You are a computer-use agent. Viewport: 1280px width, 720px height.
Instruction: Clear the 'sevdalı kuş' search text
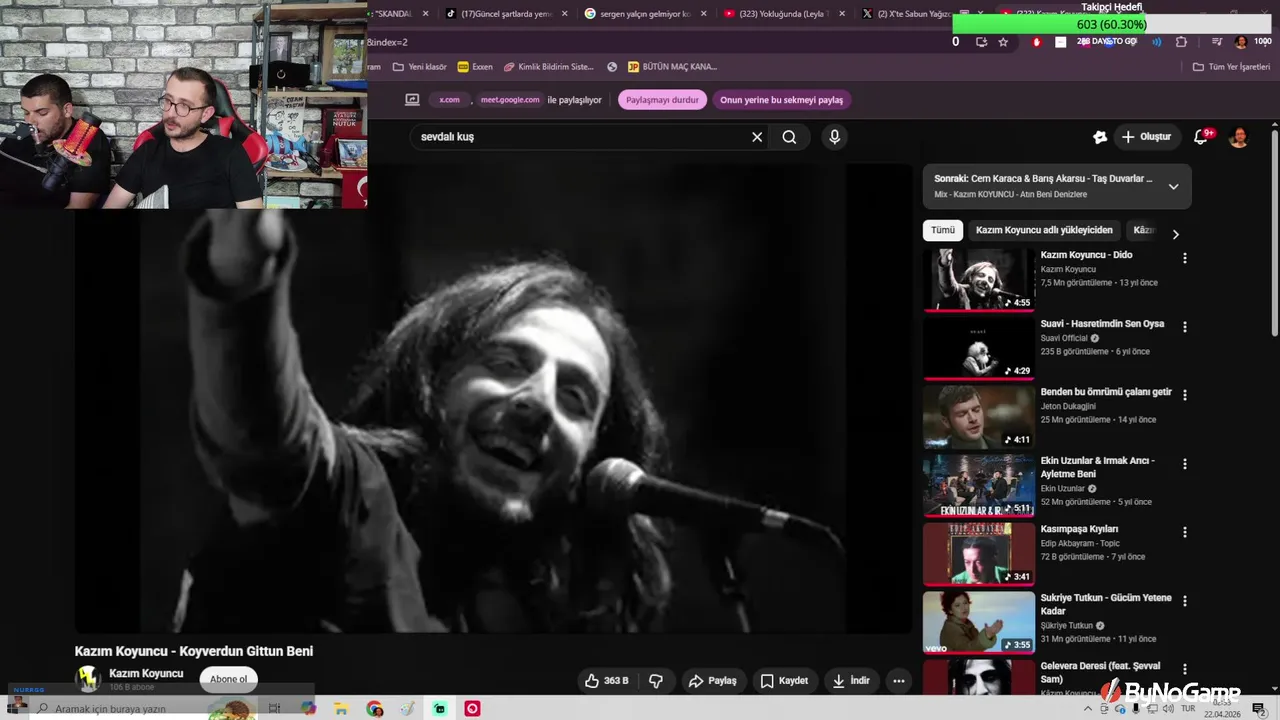[757, 137]
